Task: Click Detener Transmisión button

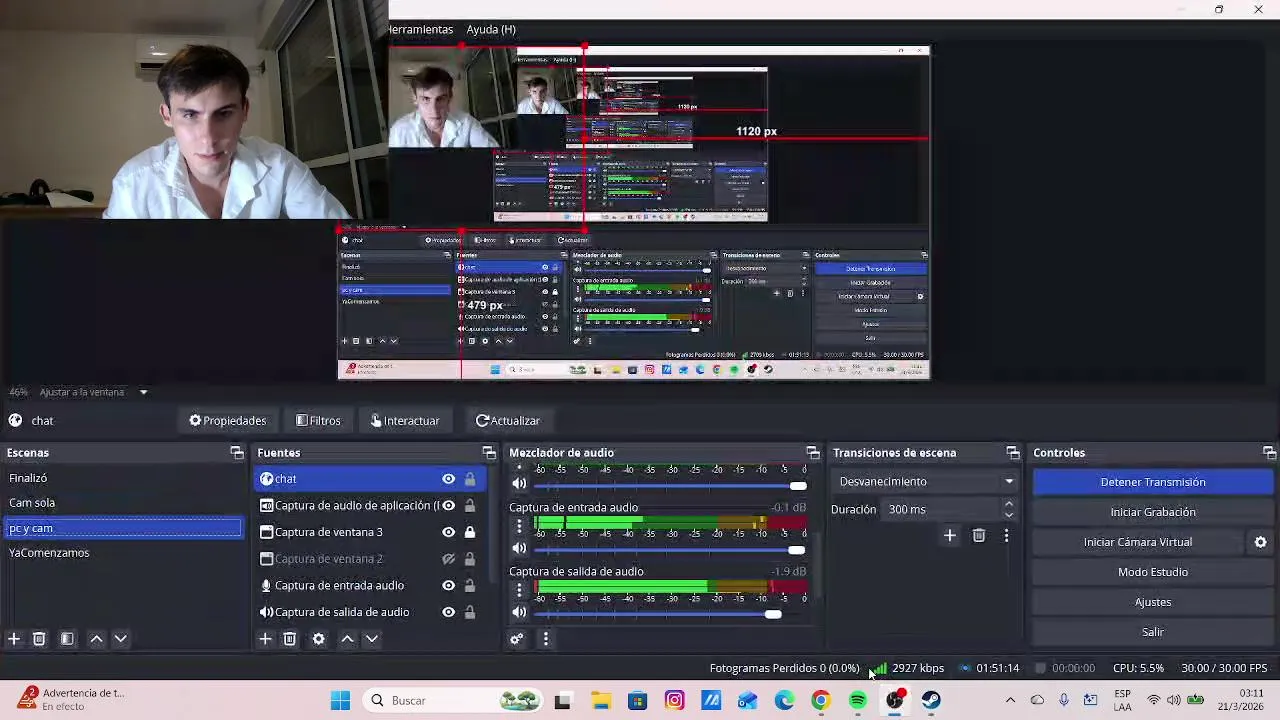Action: 1153,482
